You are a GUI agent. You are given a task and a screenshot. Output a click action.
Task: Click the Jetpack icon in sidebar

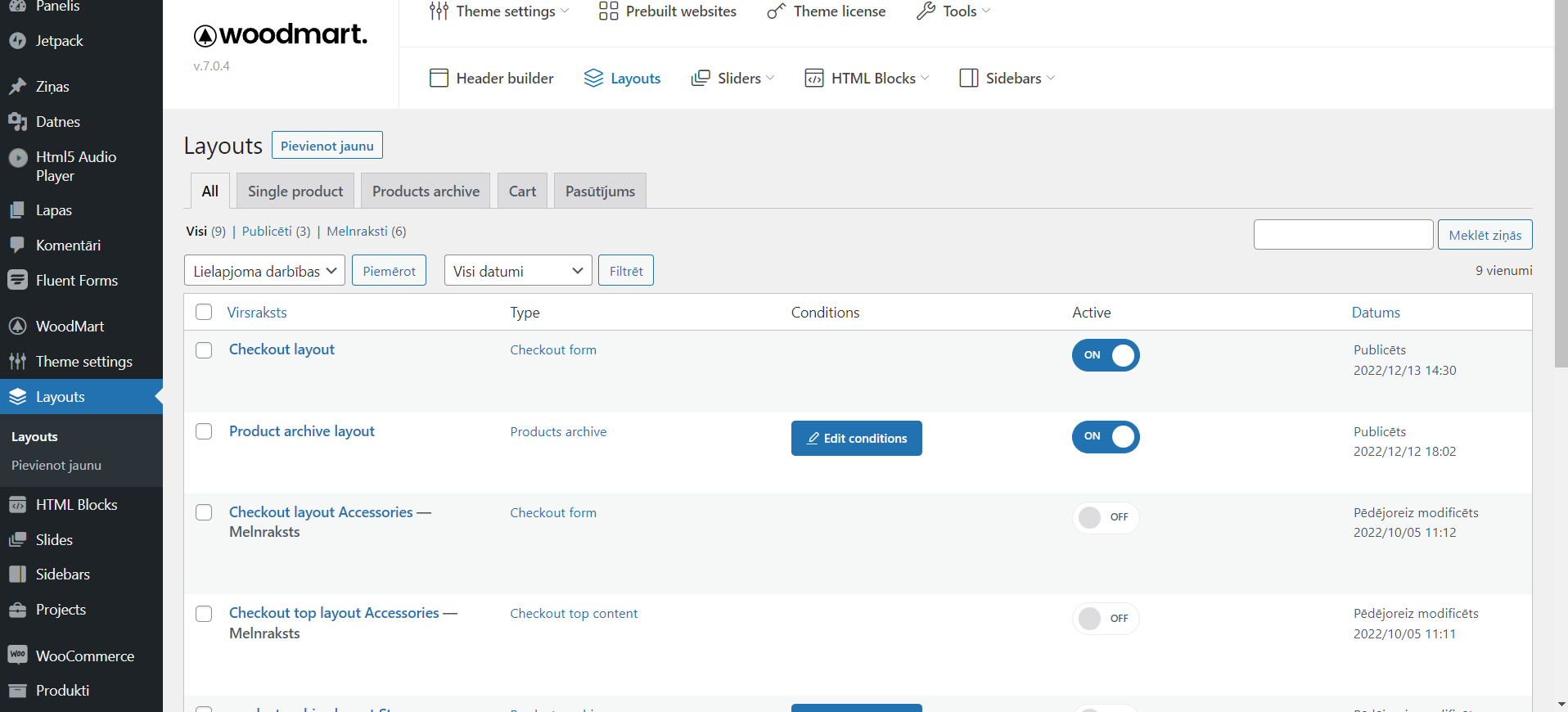tap(17, 41)
